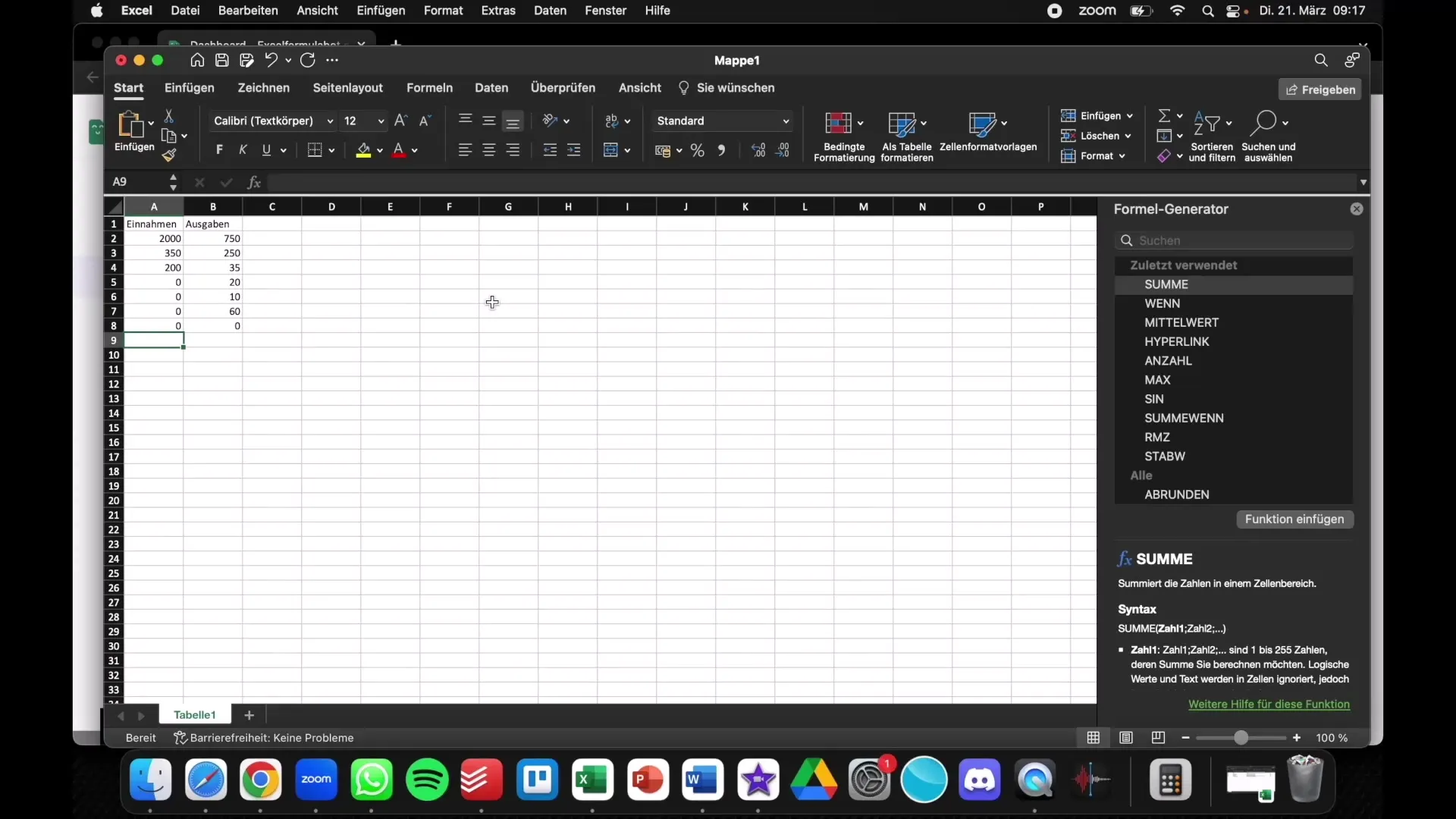Select the Formeln ribbon tab
The width and height of the screenshot is (1456, 819).
(429, 87)
